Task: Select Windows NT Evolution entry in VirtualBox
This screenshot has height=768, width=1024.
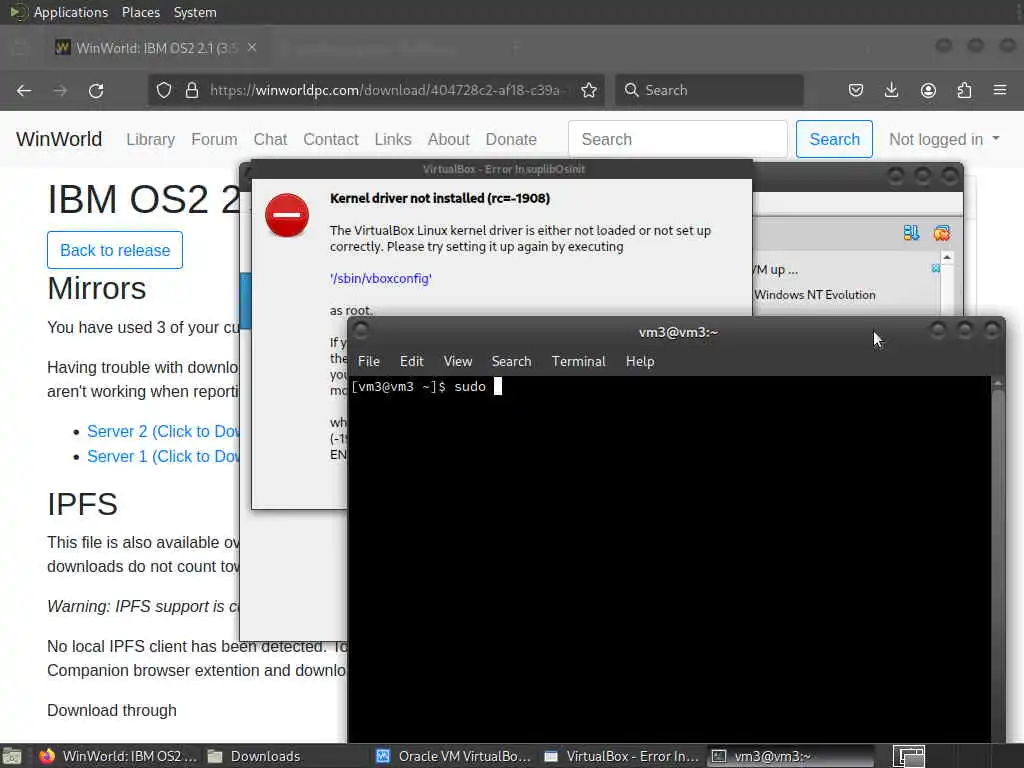Action: pos(814,295)
